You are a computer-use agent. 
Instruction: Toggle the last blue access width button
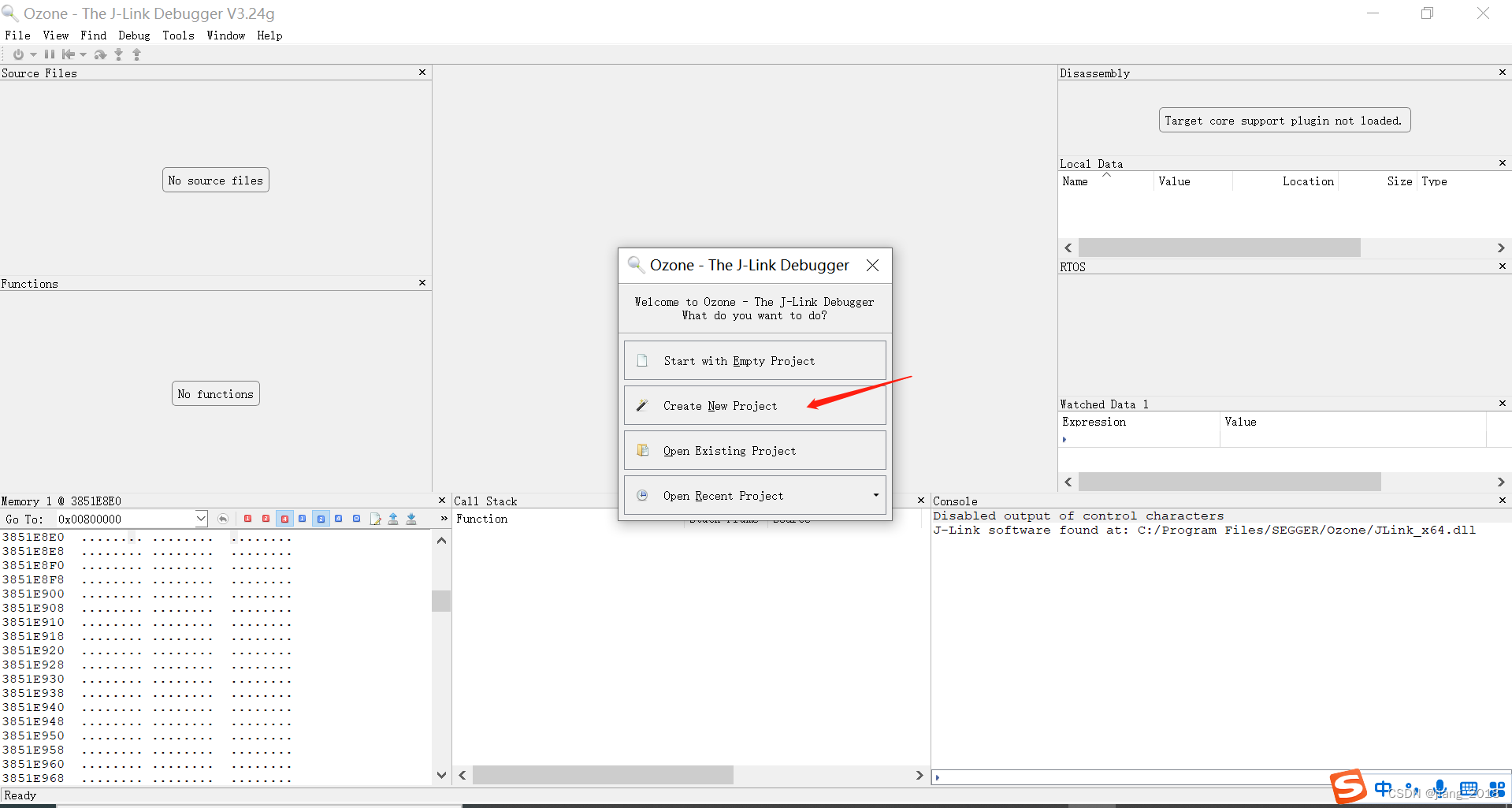point(357,519)
